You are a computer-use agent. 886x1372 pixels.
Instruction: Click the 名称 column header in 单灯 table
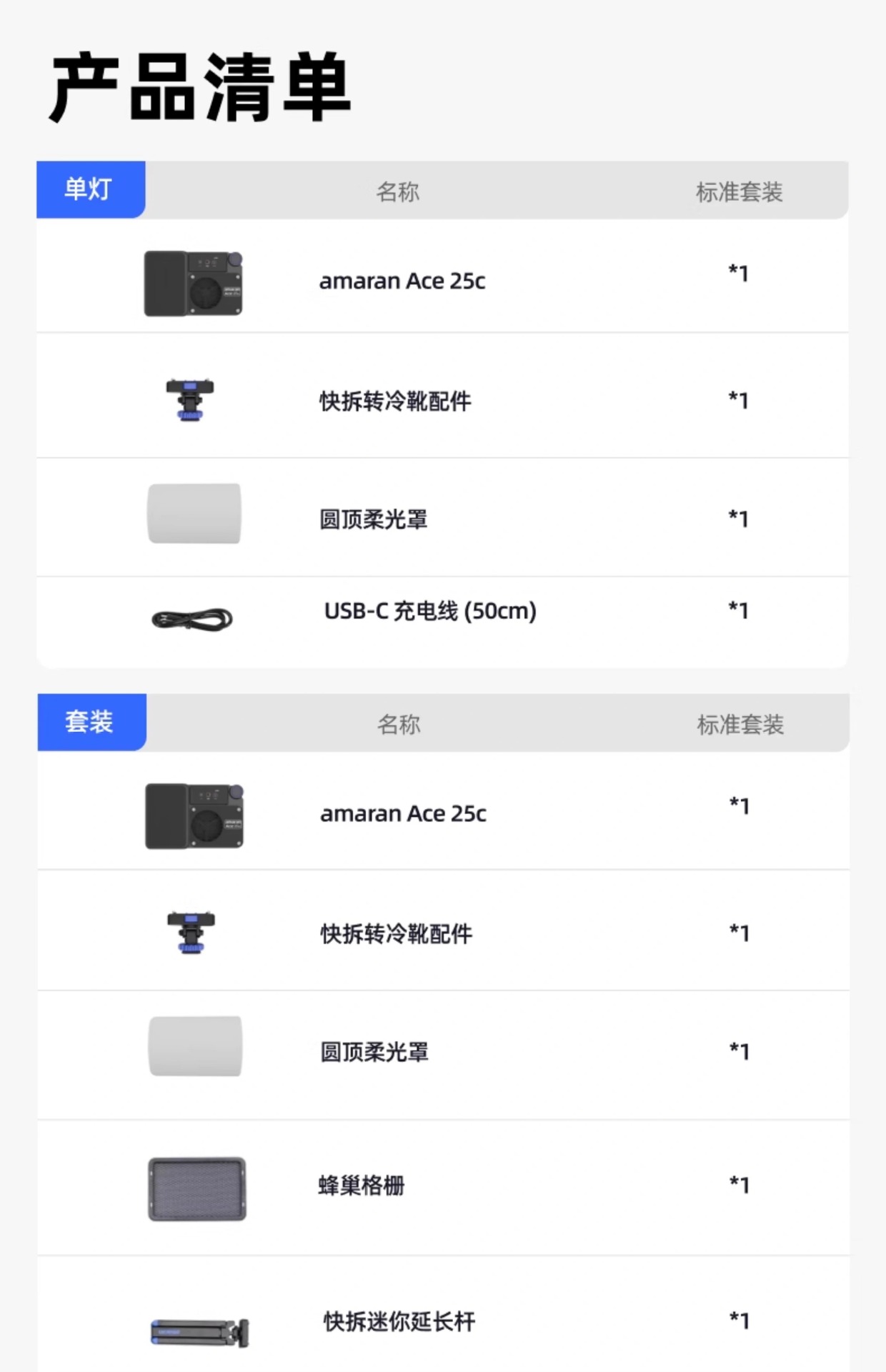397,192
